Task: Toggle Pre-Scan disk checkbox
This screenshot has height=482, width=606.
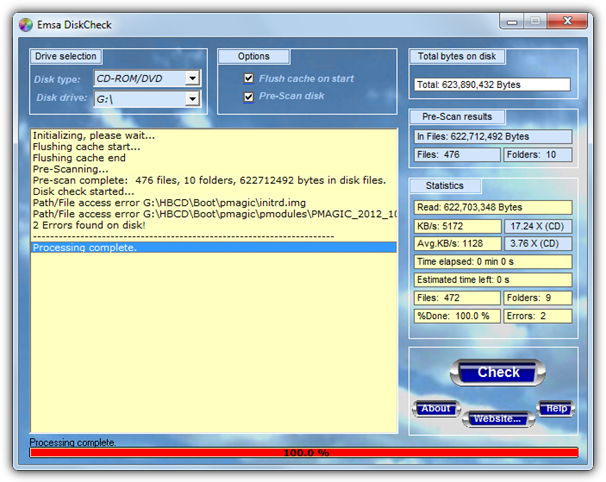Action: 249,96
